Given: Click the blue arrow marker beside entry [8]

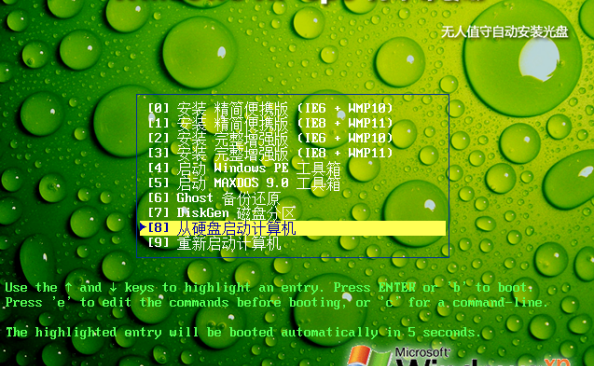Looking at the screenshot, I should (143, 227).
